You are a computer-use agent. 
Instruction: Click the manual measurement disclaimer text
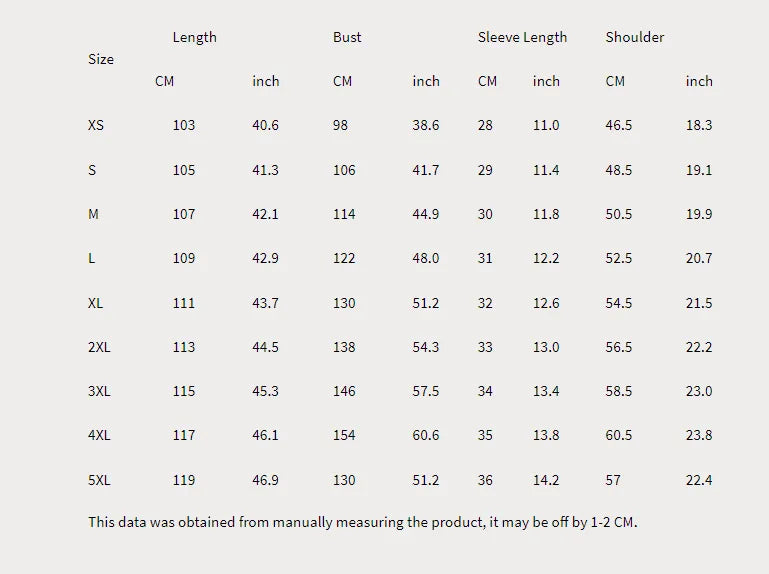tap(362, 522)
